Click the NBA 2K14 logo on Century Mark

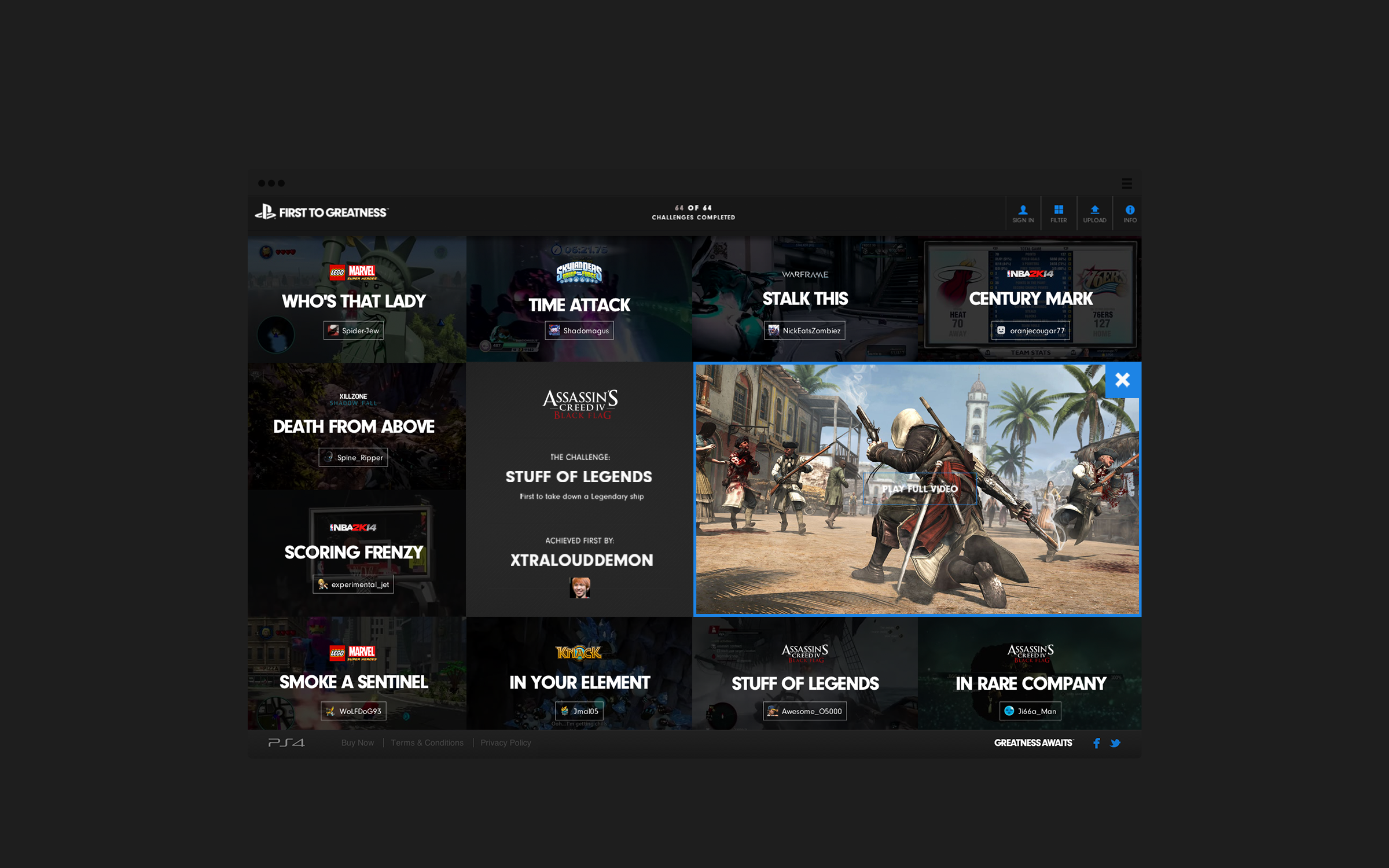1030,274
